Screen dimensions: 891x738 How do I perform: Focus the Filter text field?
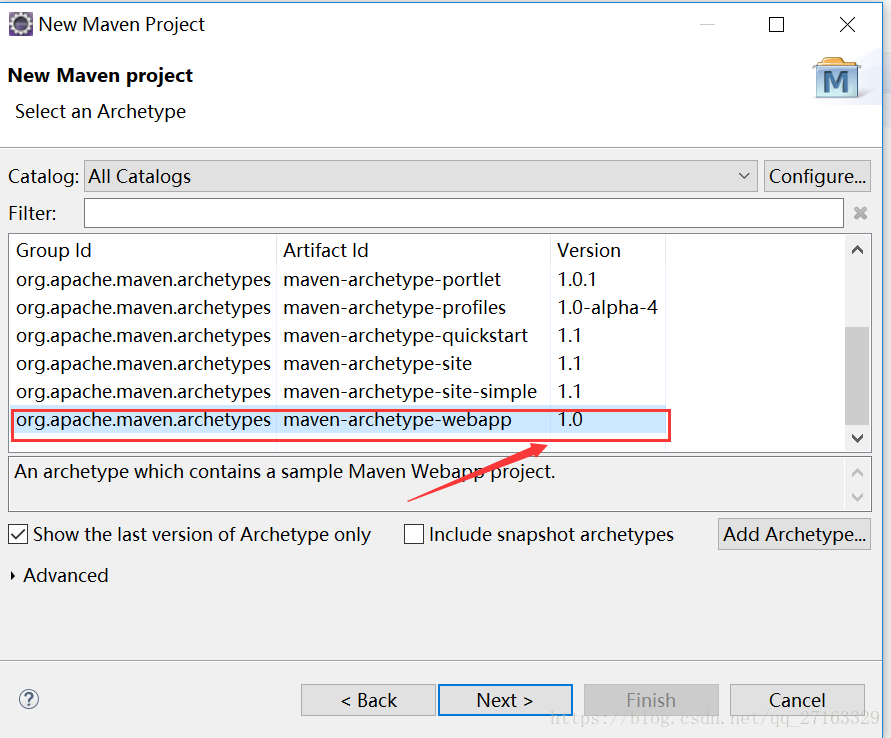click(464, 213)
